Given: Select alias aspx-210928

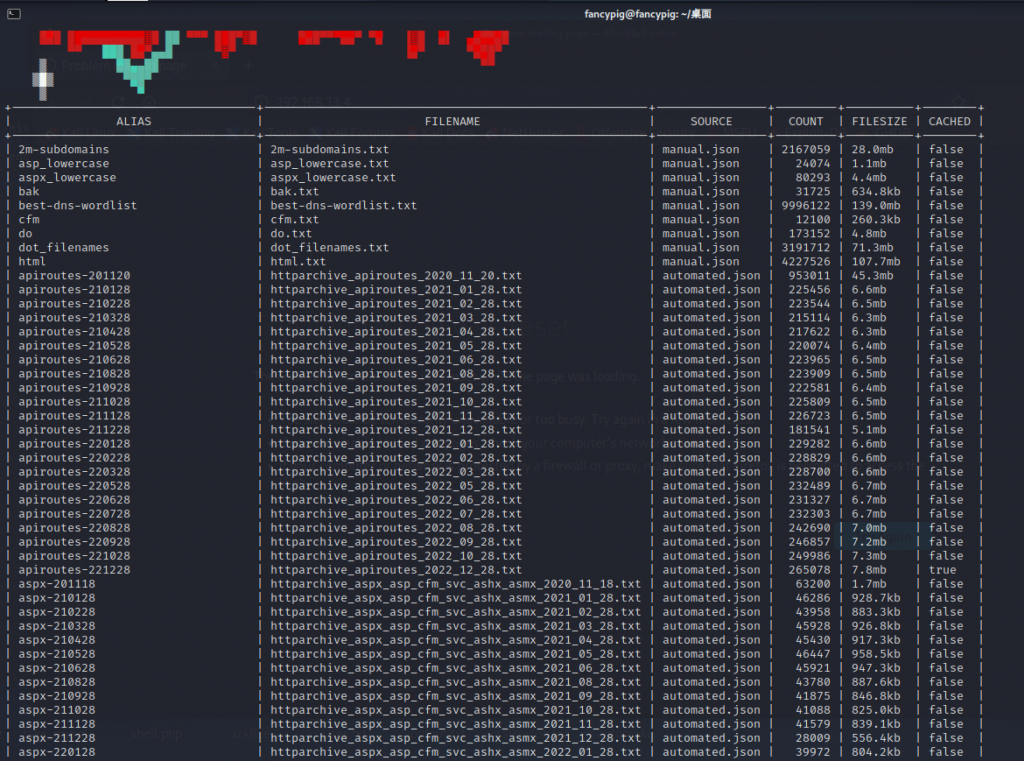Looking at the screenshot, I should 56,697.
